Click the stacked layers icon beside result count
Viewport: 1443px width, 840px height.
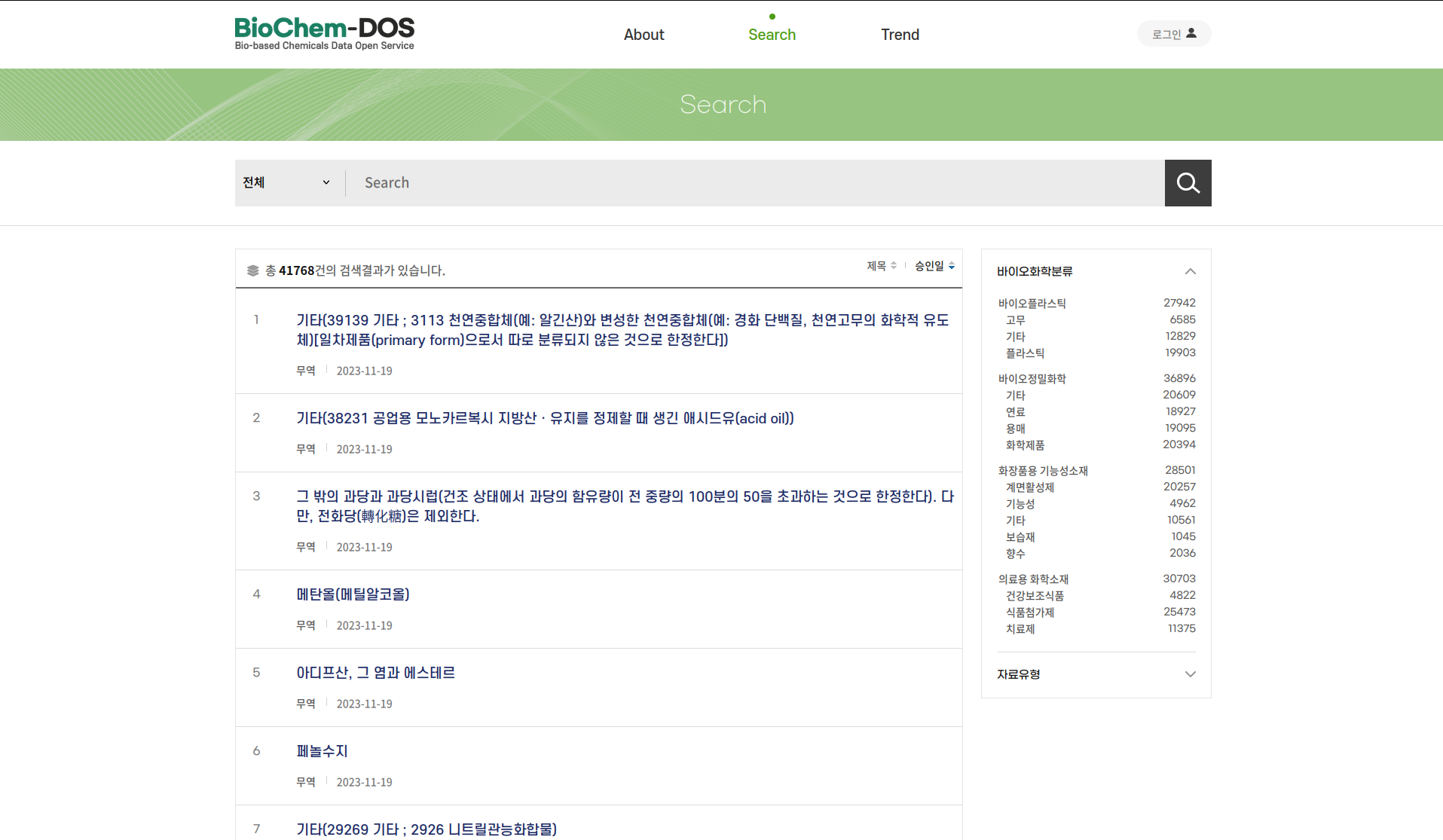click(x=253, y=270)
